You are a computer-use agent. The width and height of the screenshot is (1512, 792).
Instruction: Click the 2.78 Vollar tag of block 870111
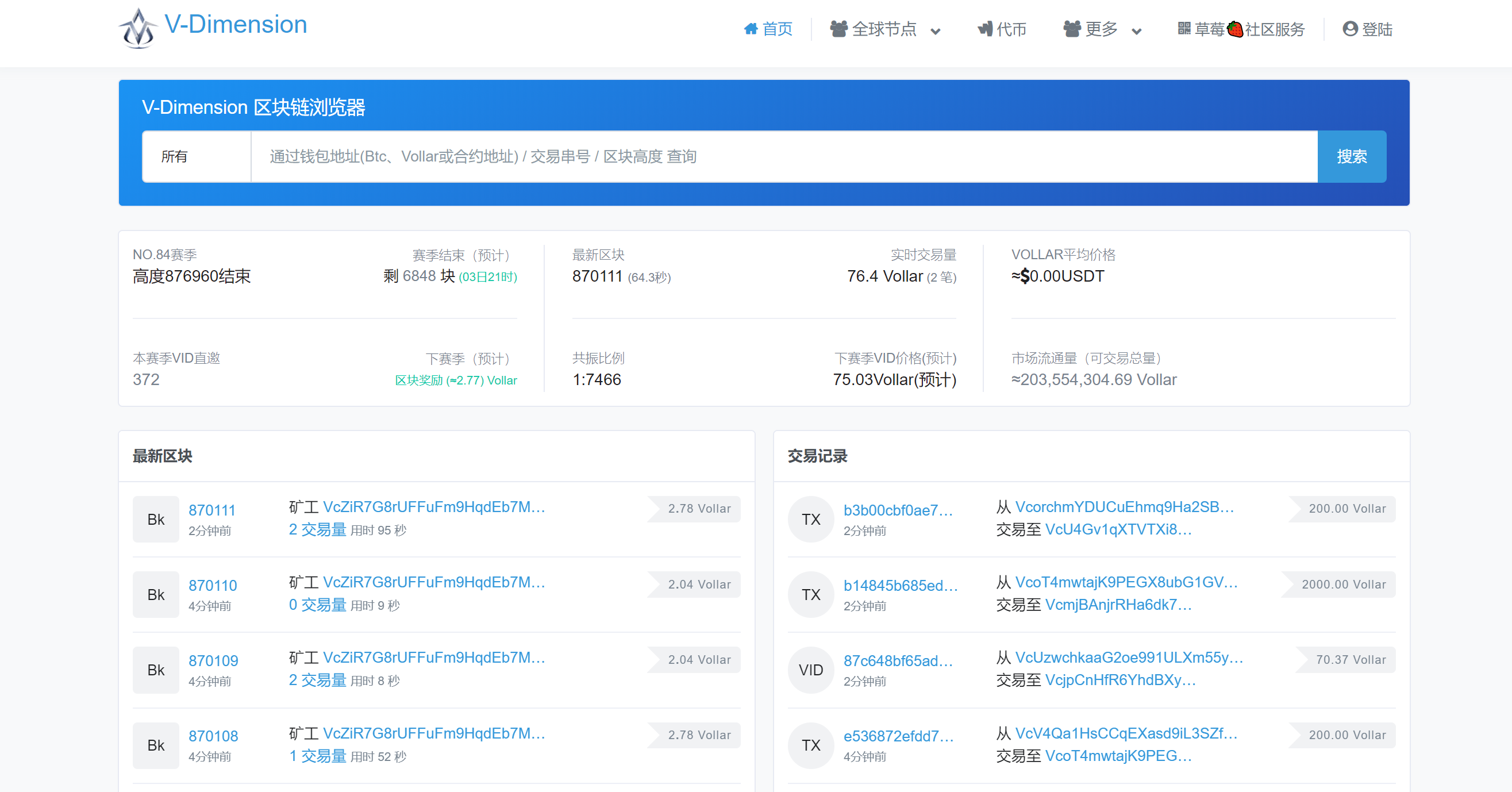(x=694, y=509)
